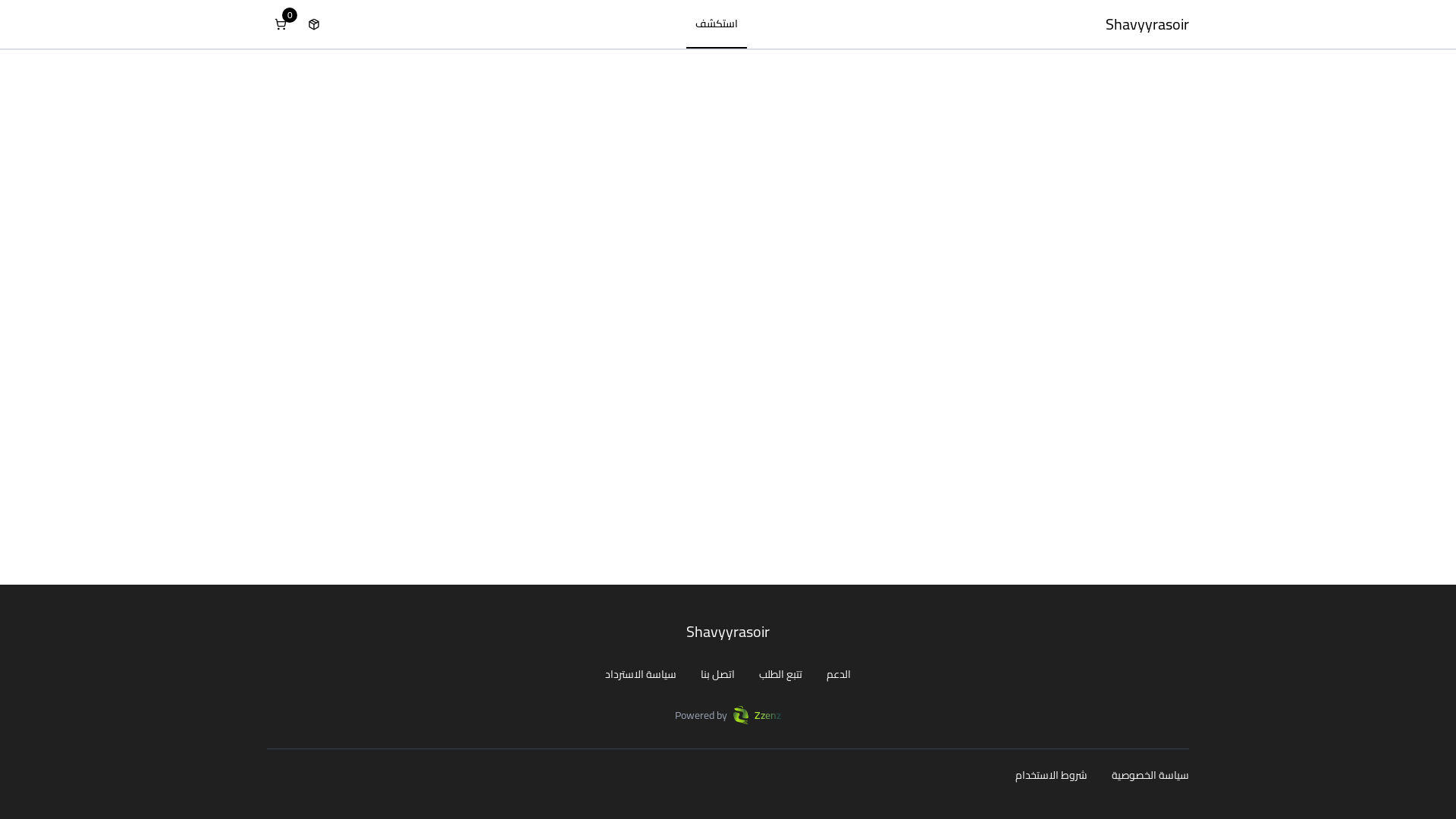Open the تتبع الطلب footer link
Viewport: 1456px width, 819px height.
(780, 674)
